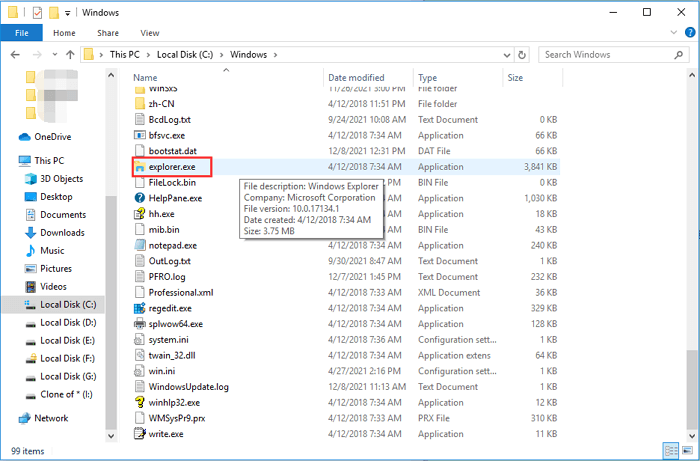700x461 pixels.
Task: Click navigation pane scroll down arrow
Action: [x=111, y=436]
